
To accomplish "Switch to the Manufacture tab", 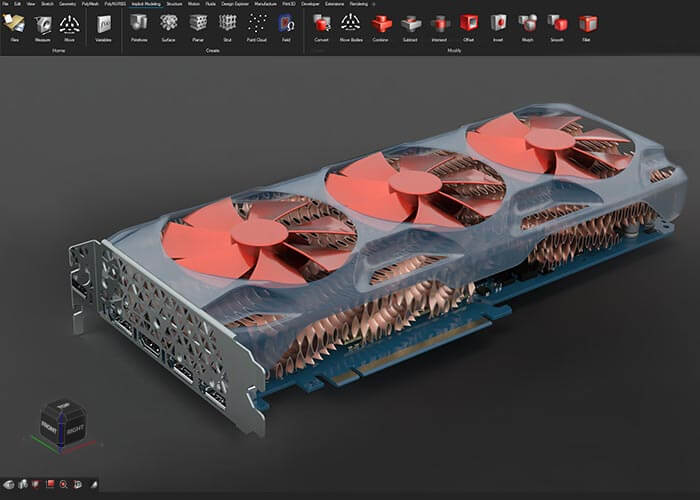I will pyautogui.click(x=268, y=4).
